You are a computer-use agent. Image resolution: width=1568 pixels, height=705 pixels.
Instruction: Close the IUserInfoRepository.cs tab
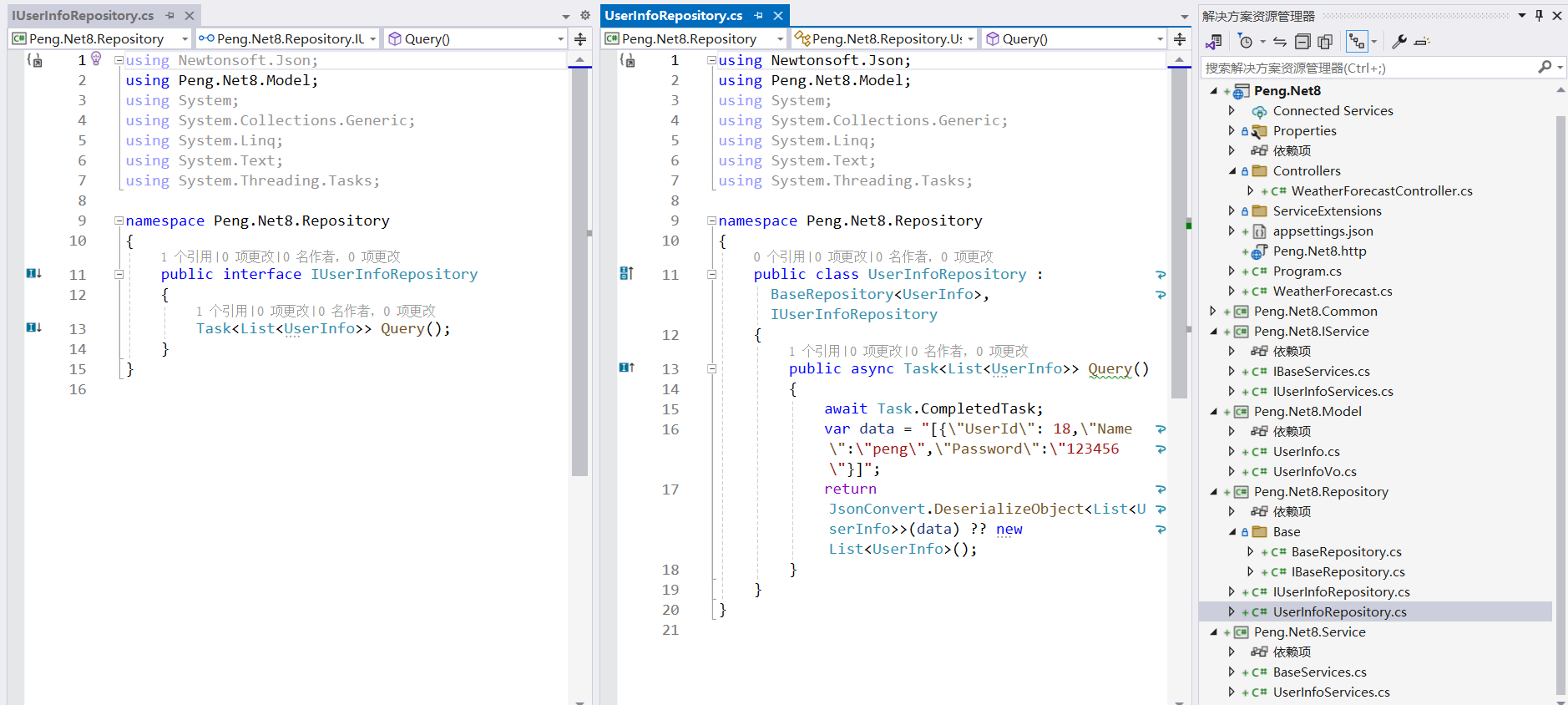[190, 15]
